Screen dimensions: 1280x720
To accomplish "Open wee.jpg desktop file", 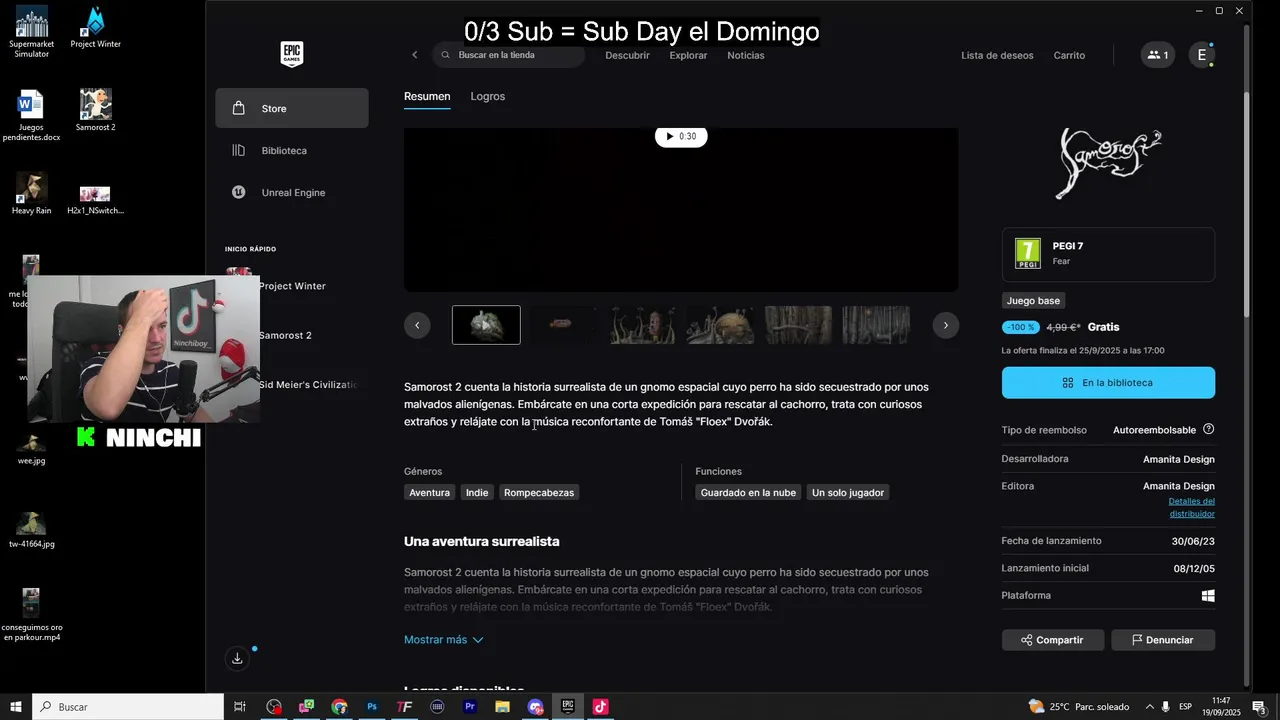I will click(31, 450).
